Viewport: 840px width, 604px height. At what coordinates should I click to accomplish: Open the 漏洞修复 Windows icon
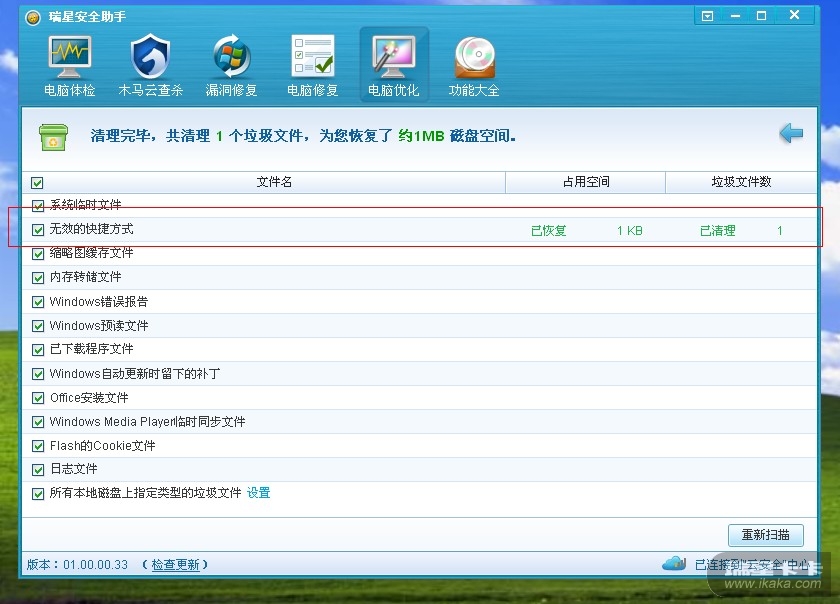click(231, 56)
